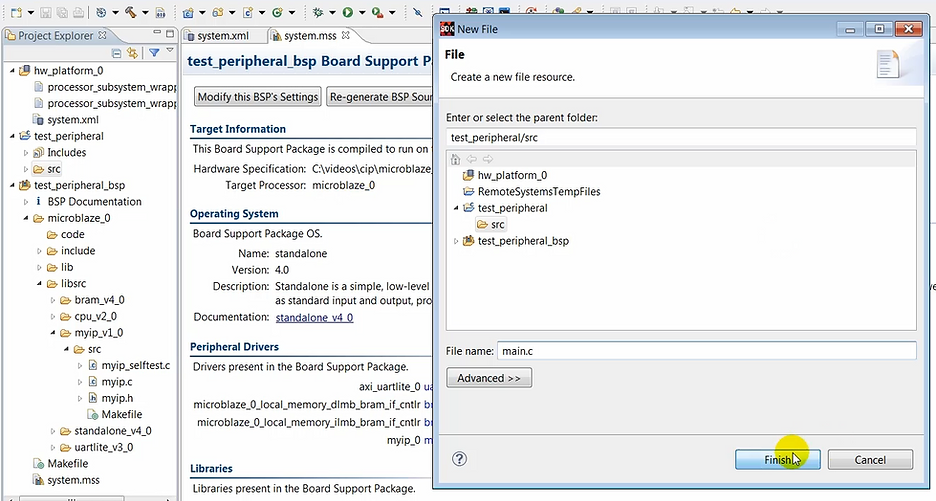Click Finish to create the file
Screen dimensions: 936x501
point(777,459)
